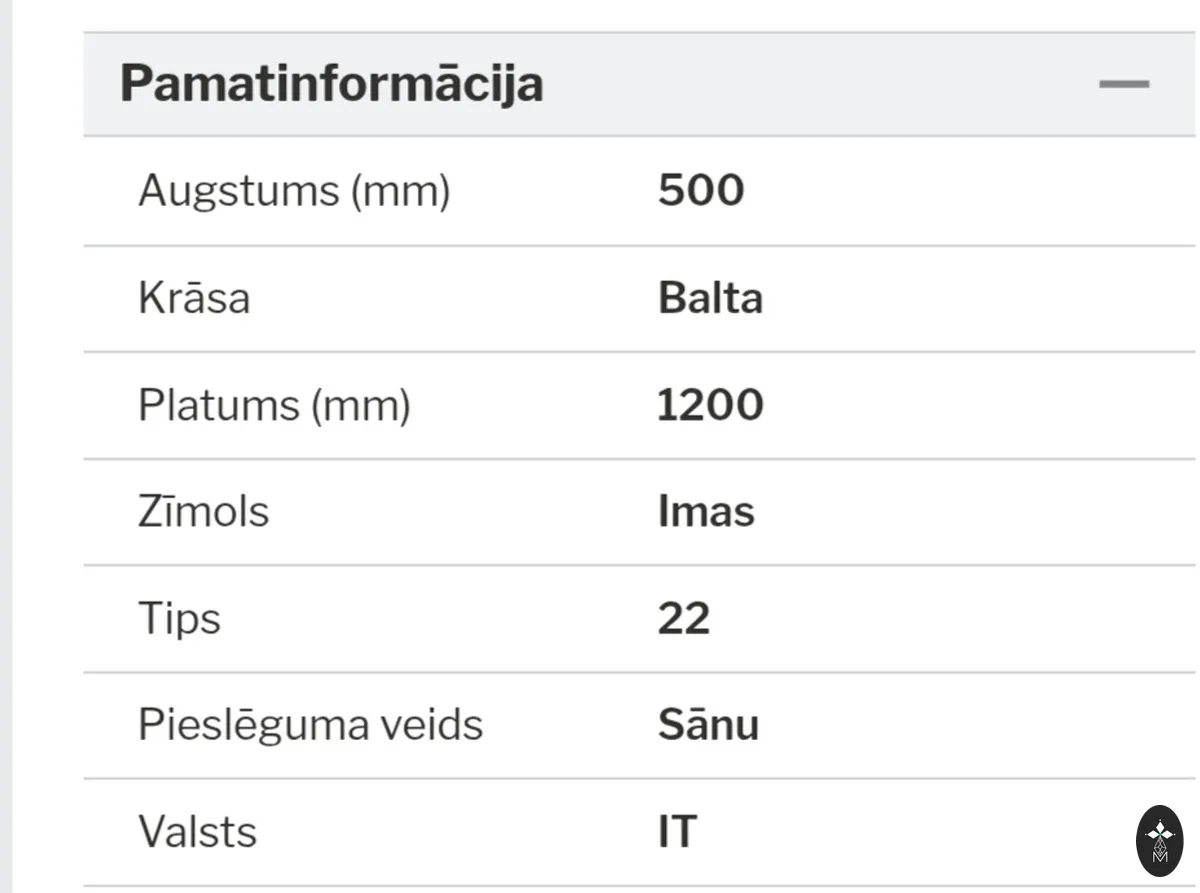Viewport: 1200px width, 893px height.
Task: Open the floating round chat widget icon
Action: pyautogui.click(x=1160, y=841)
